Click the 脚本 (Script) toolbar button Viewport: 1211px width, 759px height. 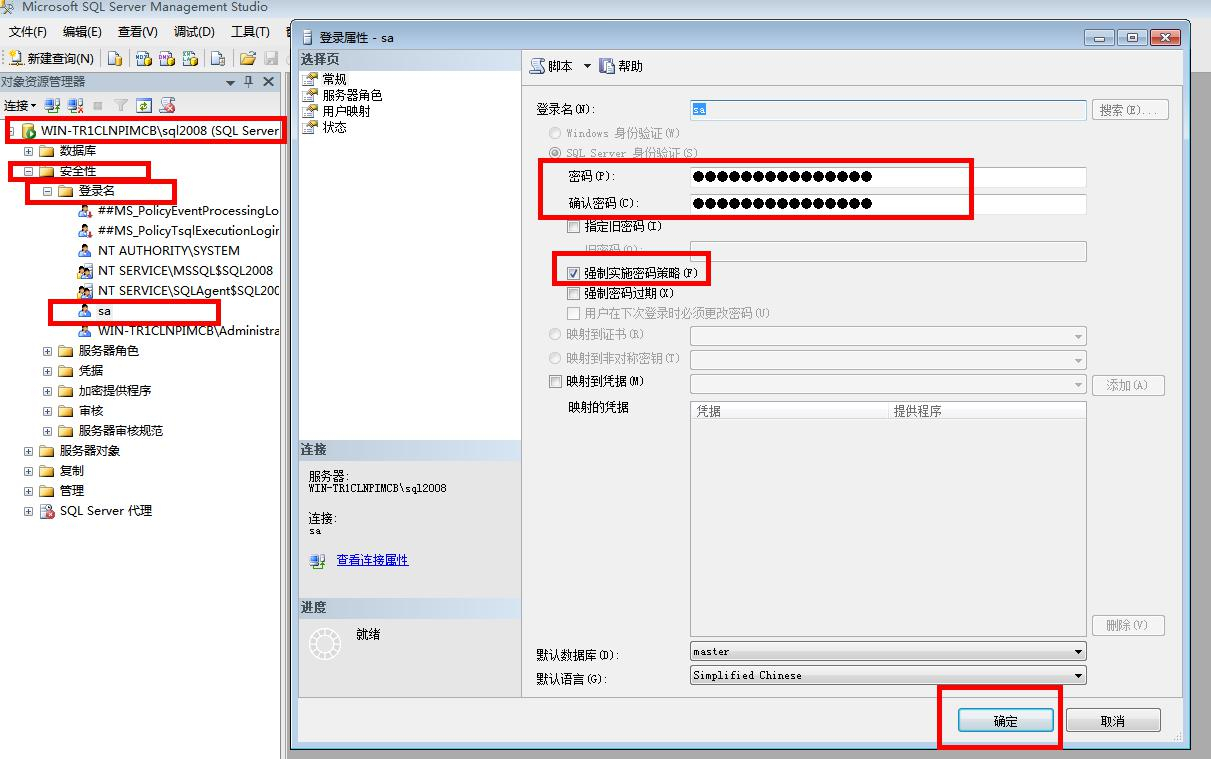(x=551, y=66)
